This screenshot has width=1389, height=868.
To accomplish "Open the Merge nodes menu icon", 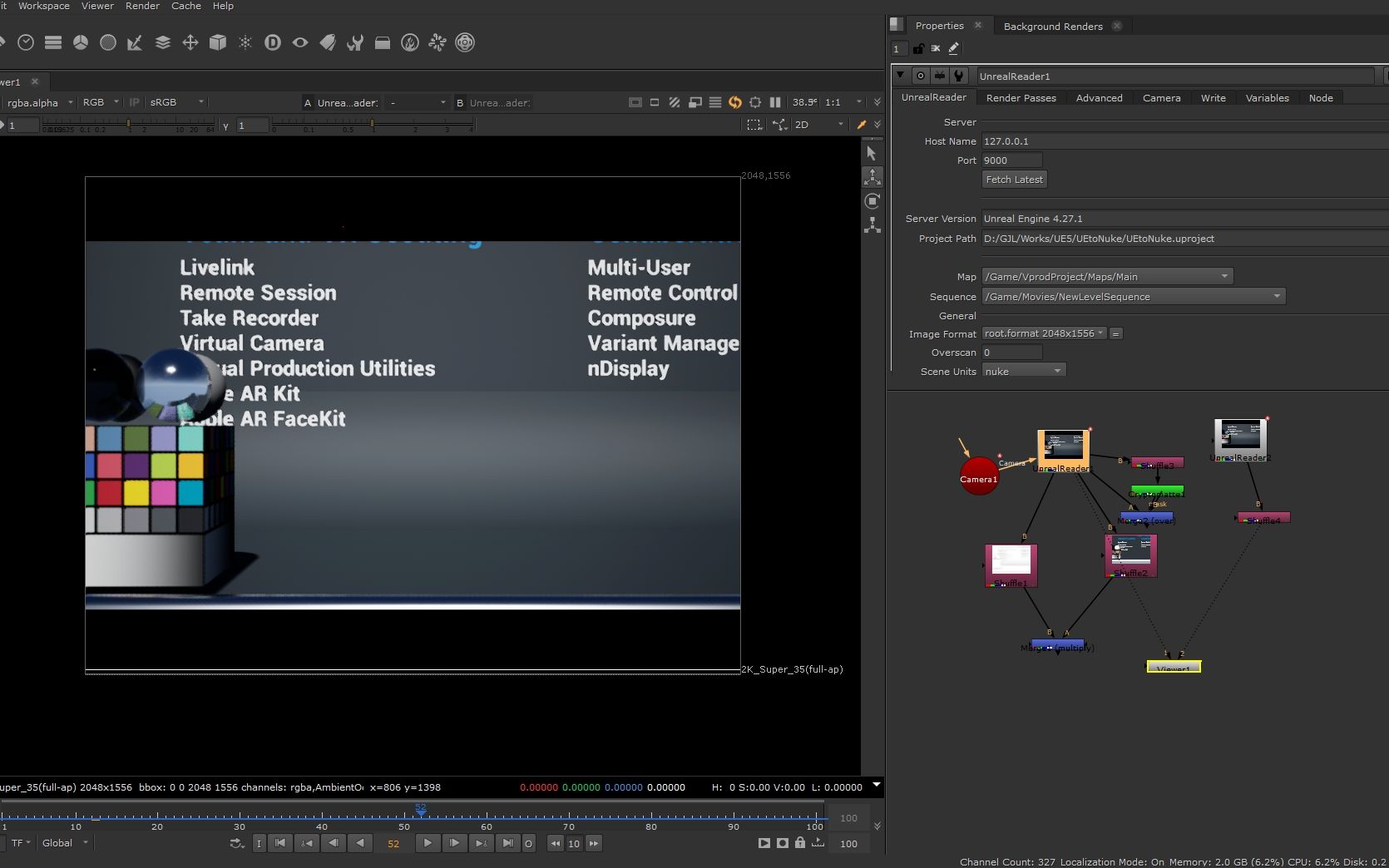I will [163, 42].
